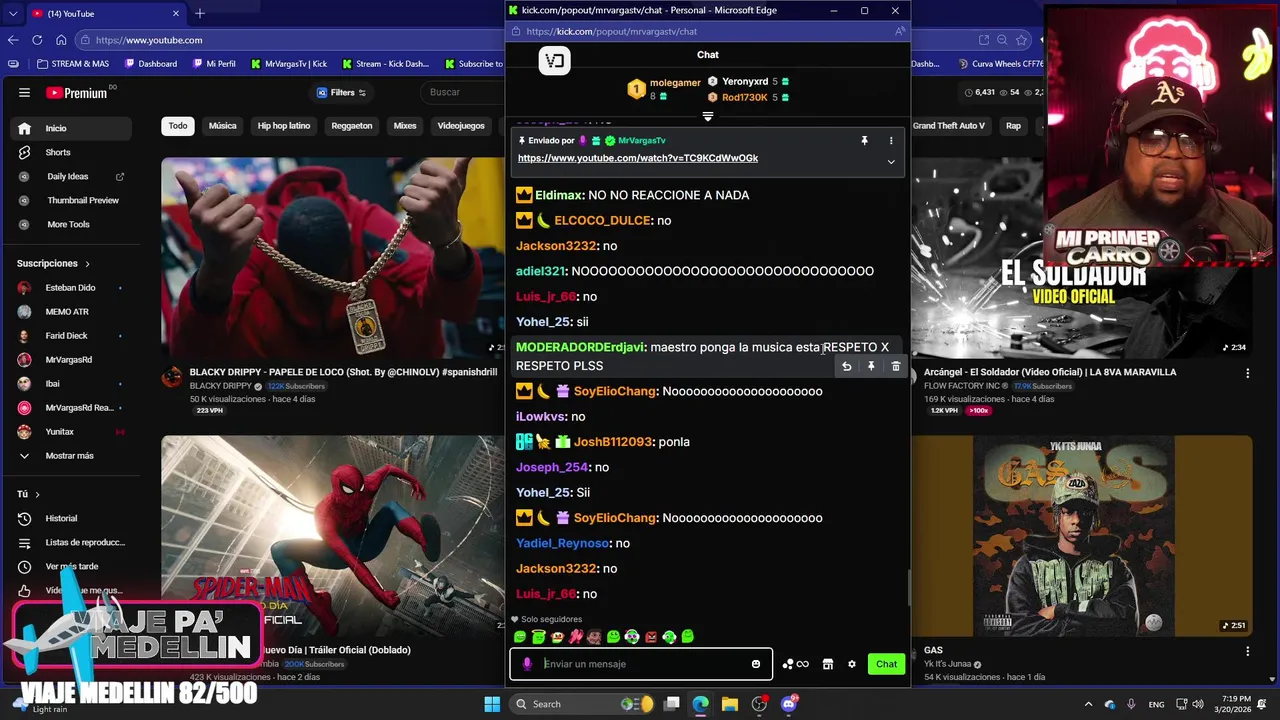Insert the first green quick emote
The image size is (1280, 720).
[520, 637]
